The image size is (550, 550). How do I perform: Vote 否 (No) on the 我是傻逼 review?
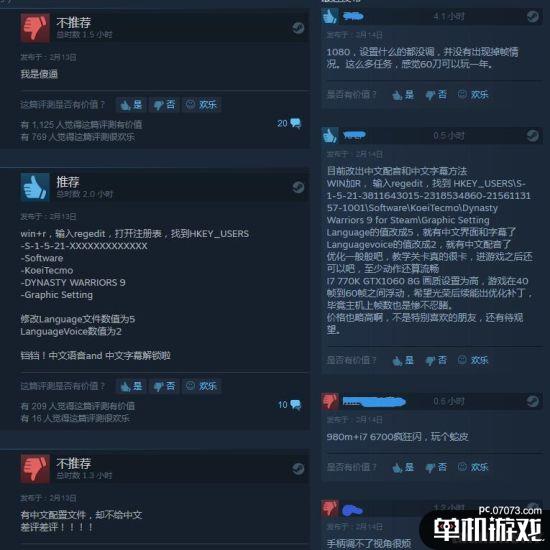pos(164,105)
